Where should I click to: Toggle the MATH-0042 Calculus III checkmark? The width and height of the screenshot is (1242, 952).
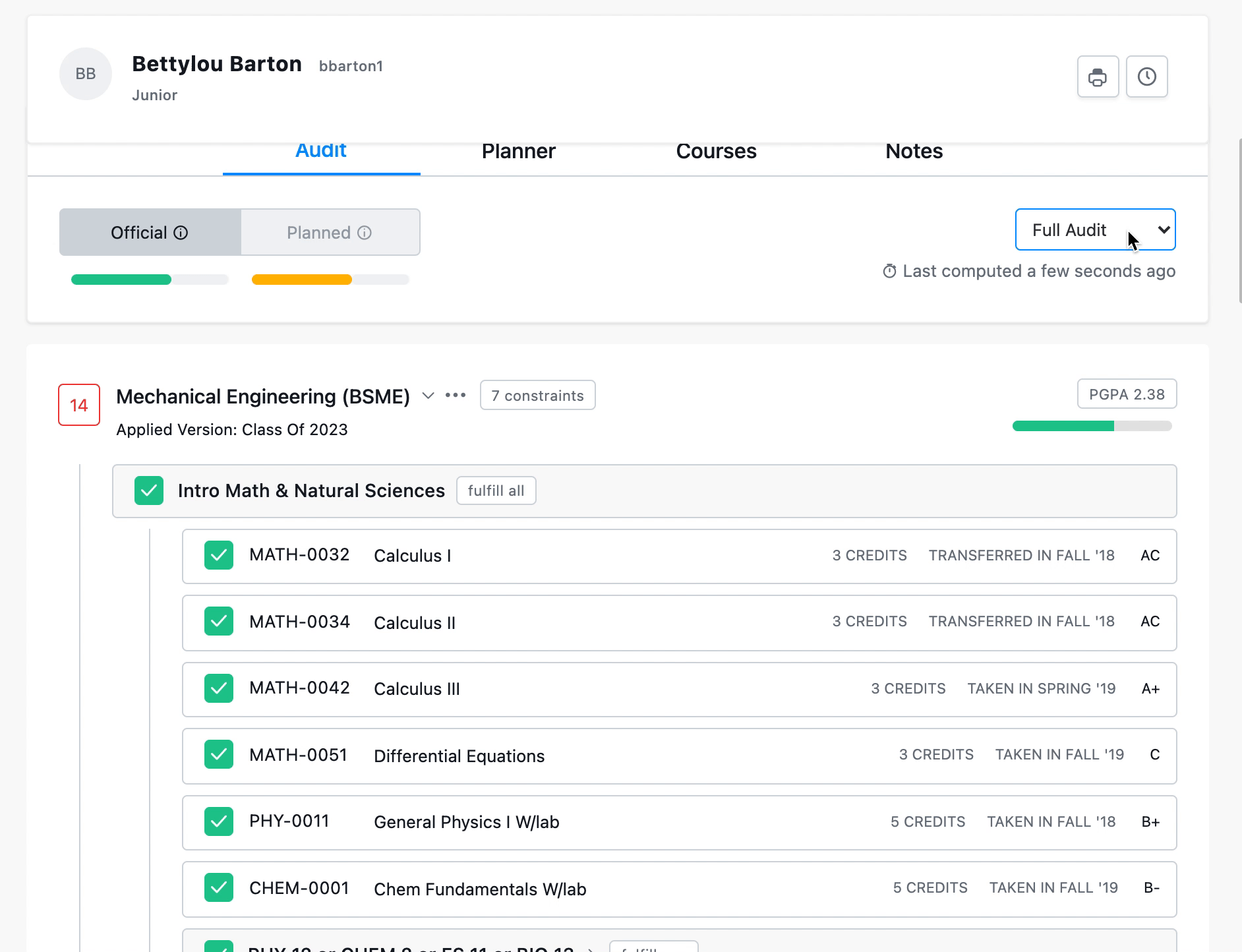(x=219, y=688)
